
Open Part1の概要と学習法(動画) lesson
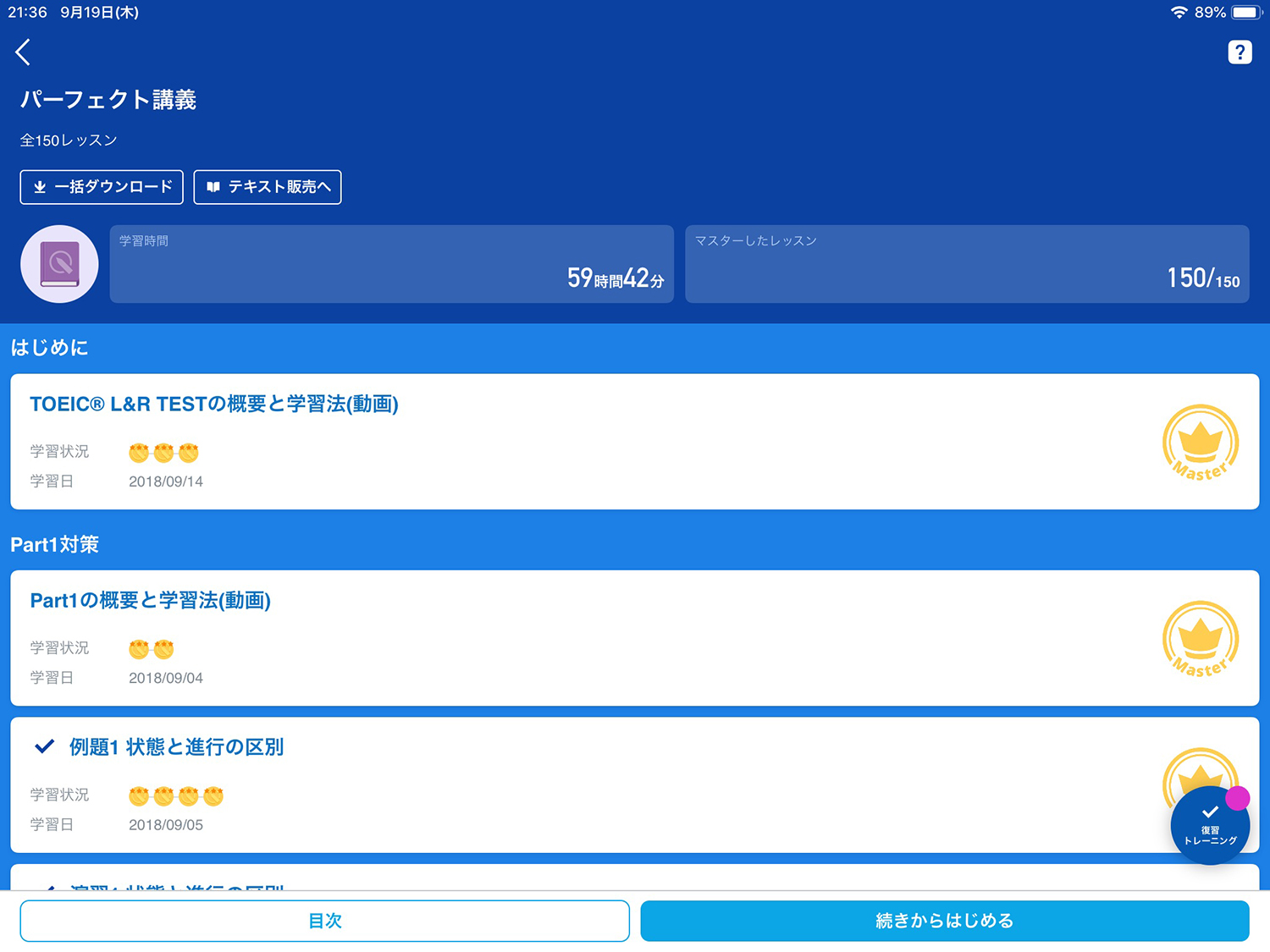(151, 601)
